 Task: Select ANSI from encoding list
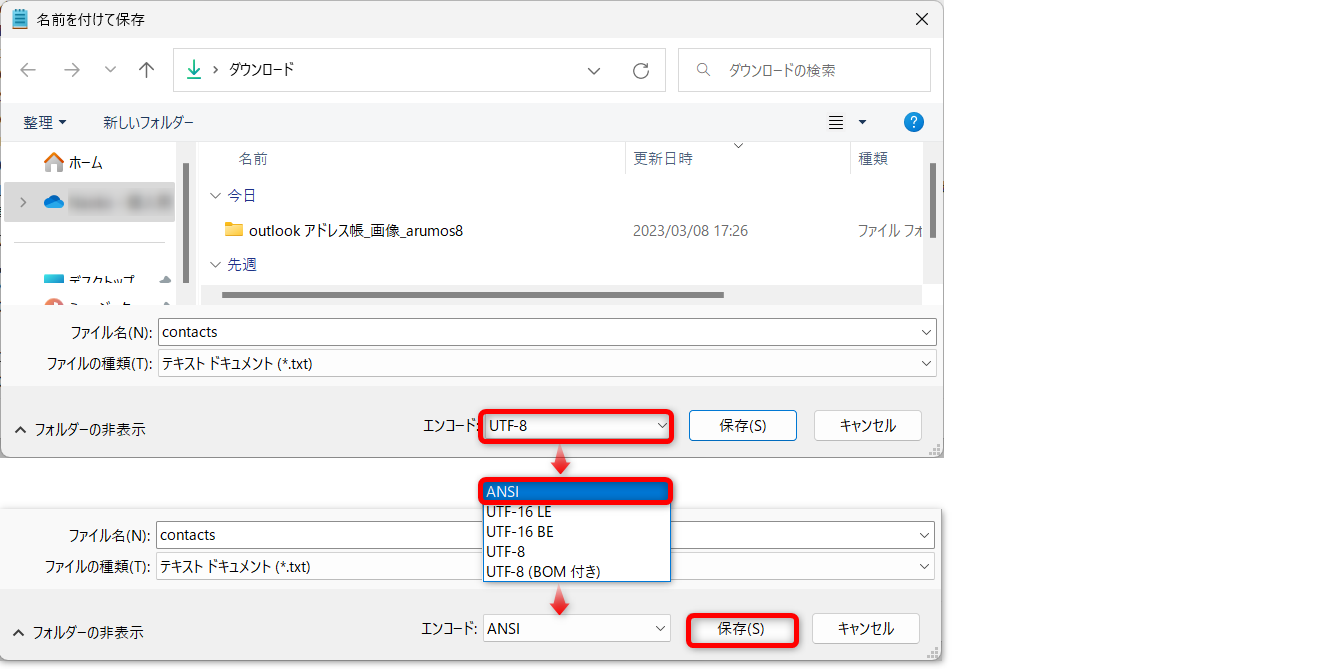575,491
